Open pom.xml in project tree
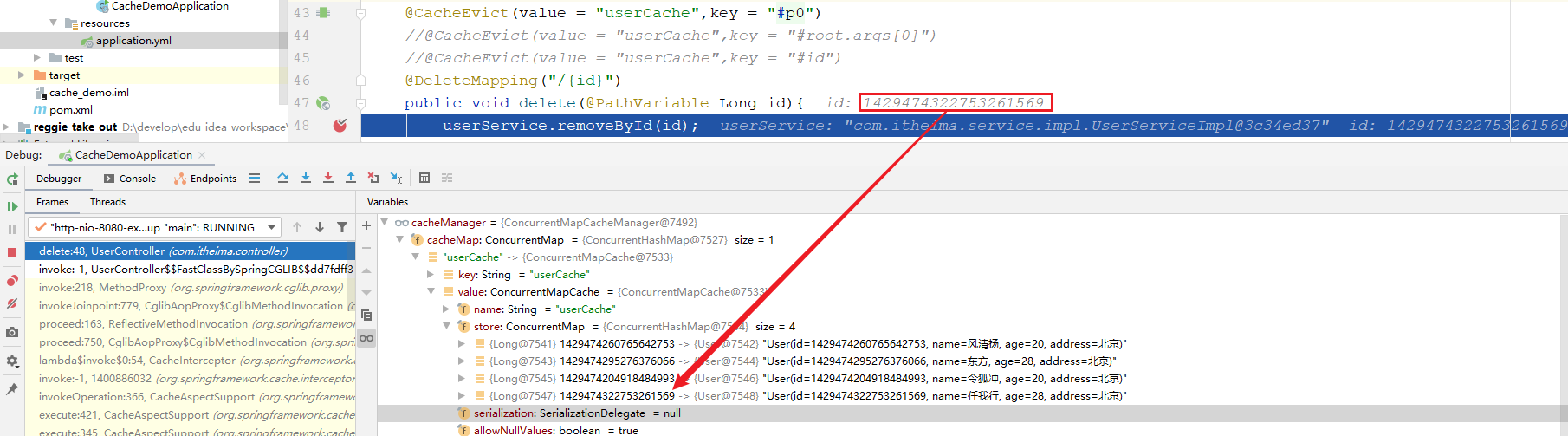The width and height of the screenshot is (1568, 436). click(70, 110)
